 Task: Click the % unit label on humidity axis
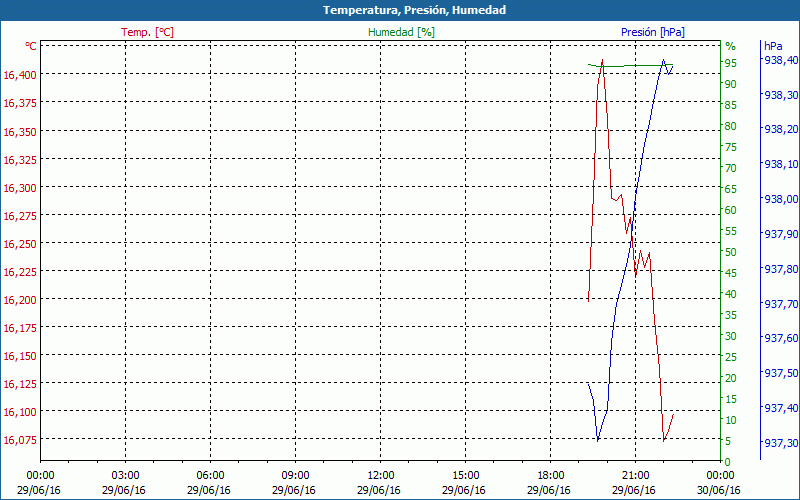(x=731, y=46)
